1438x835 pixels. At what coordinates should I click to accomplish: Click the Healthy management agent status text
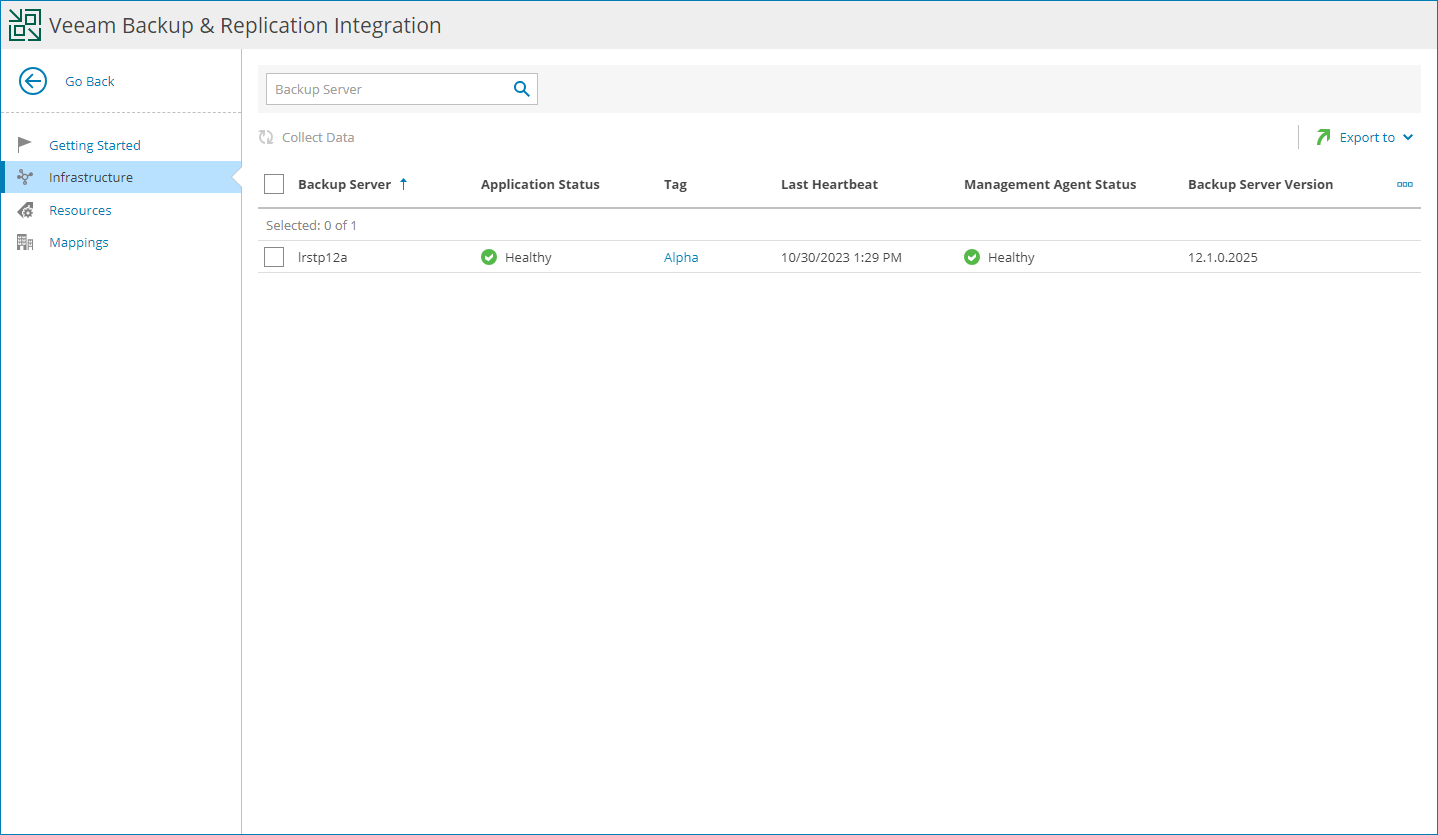(x=1011, y=257)
